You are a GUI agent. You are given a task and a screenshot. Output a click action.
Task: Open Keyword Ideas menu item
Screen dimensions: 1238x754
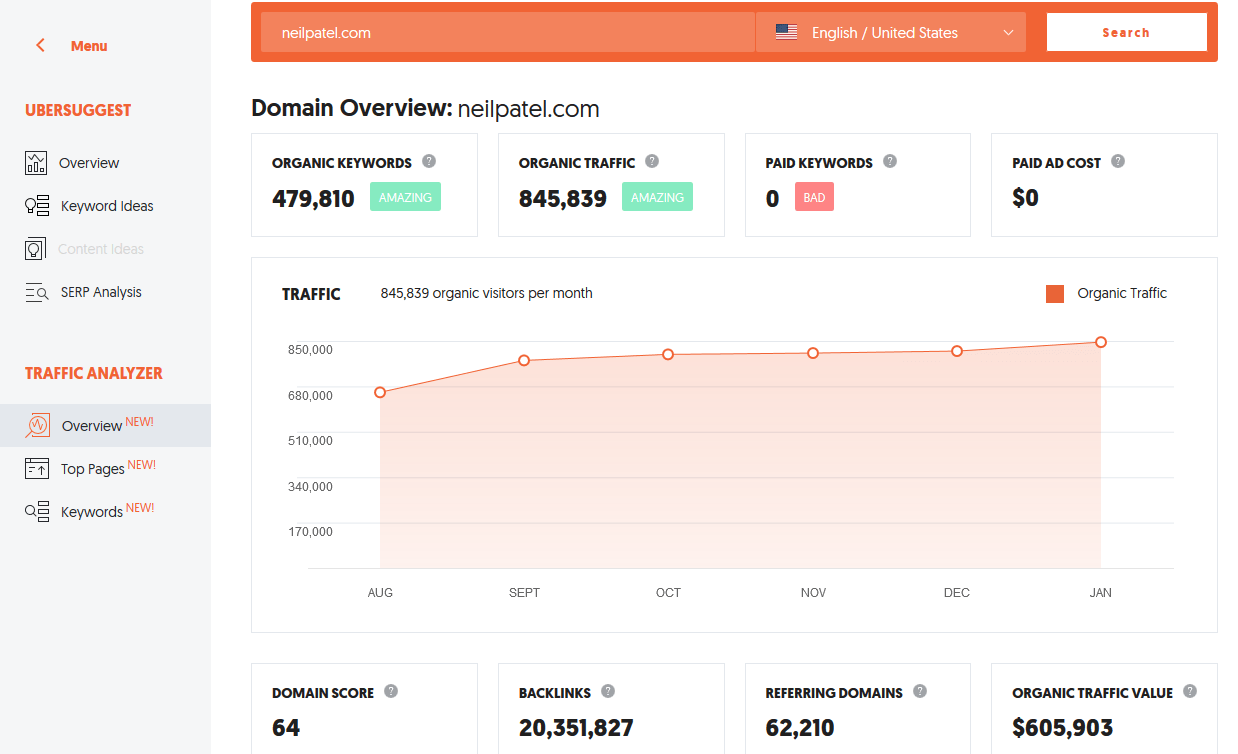[x=105, y=206]
